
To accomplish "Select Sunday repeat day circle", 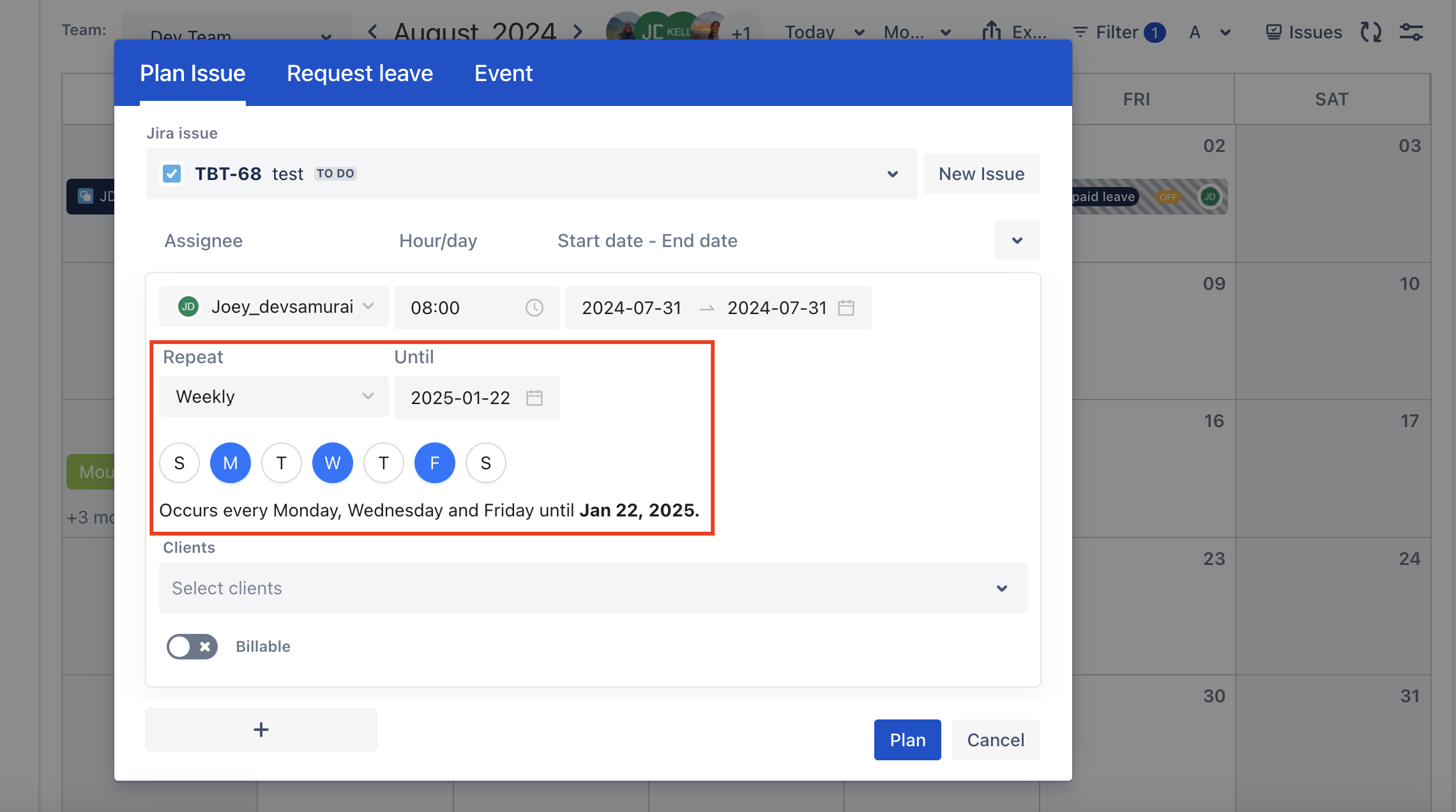I will pos(179,463).
